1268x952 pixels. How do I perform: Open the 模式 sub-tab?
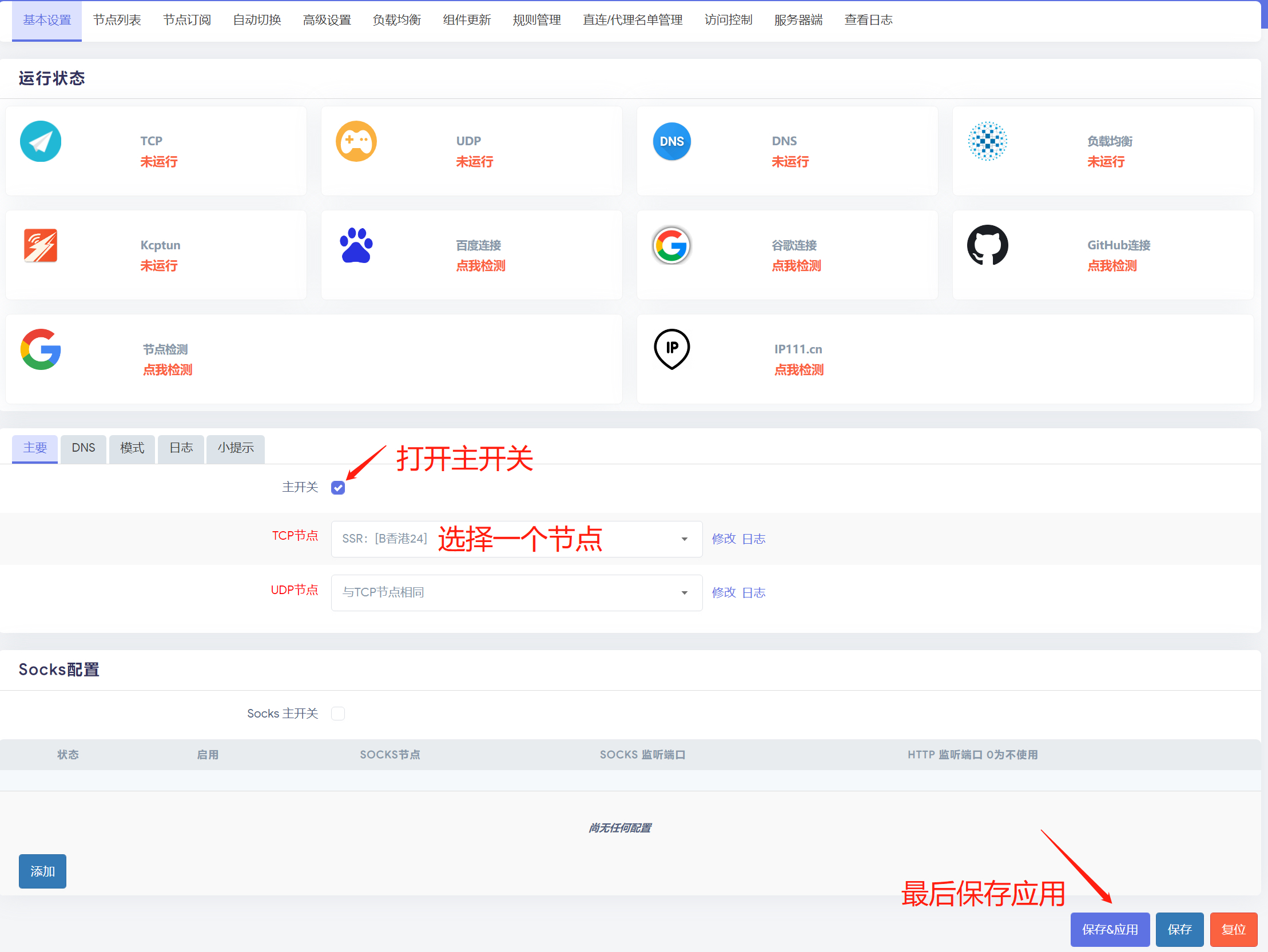(132, 448)
